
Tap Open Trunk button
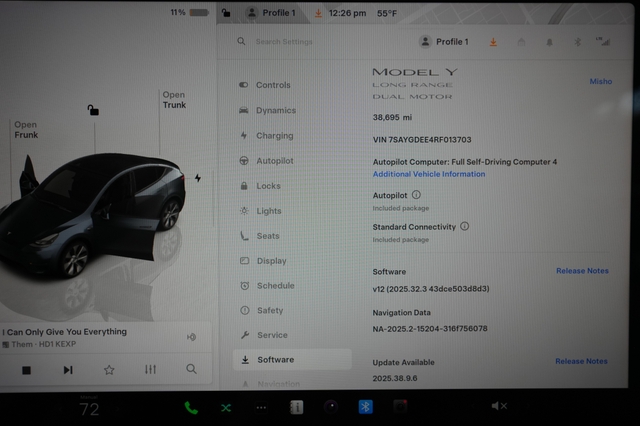point(174,100)
